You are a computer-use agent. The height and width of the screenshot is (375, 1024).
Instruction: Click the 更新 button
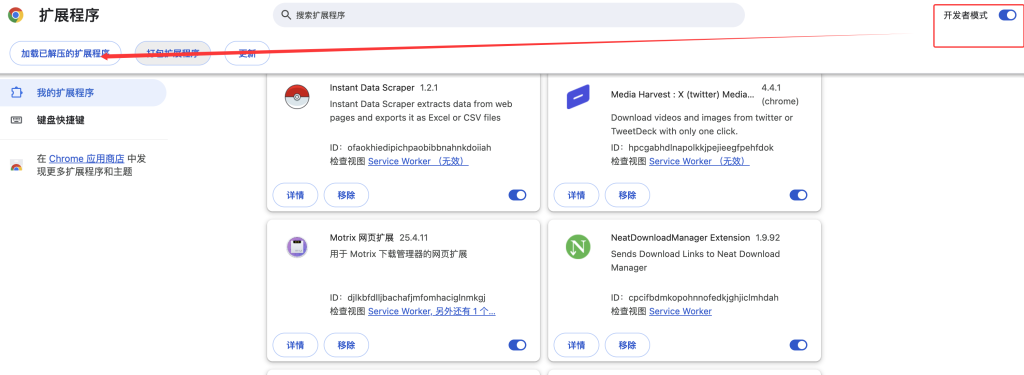point(247,54)
